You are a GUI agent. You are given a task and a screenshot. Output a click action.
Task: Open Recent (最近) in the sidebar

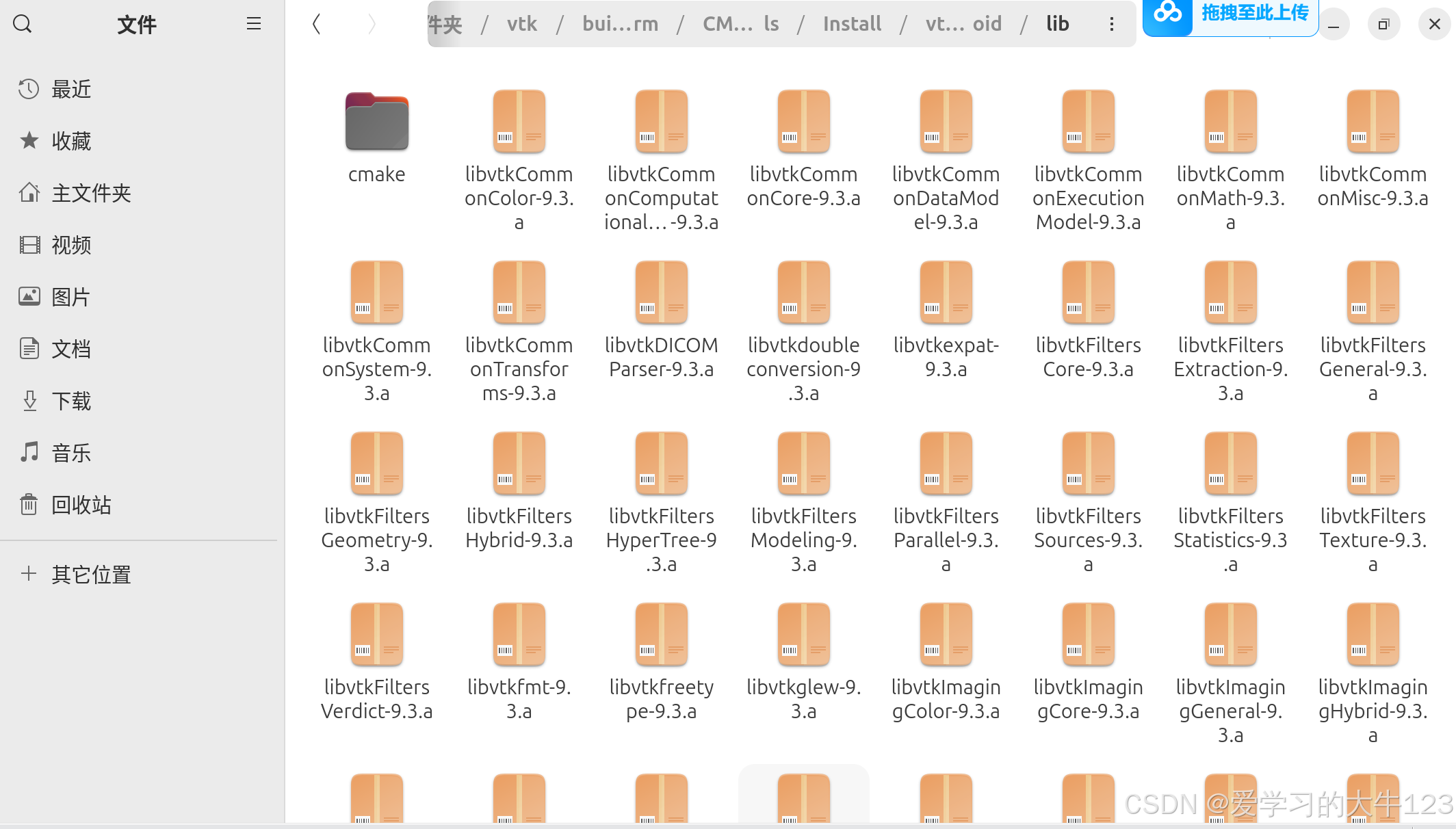(x=71, y=89)
